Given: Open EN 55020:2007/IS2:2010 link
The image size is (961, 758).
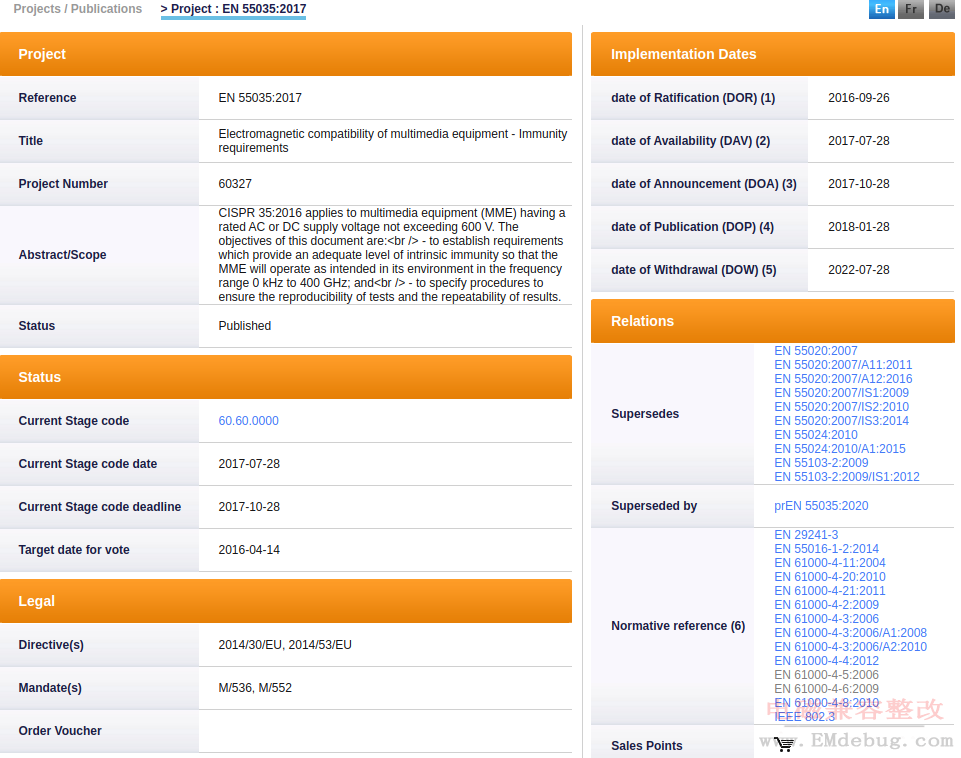Looking at the screenshot, I should 841,407.
